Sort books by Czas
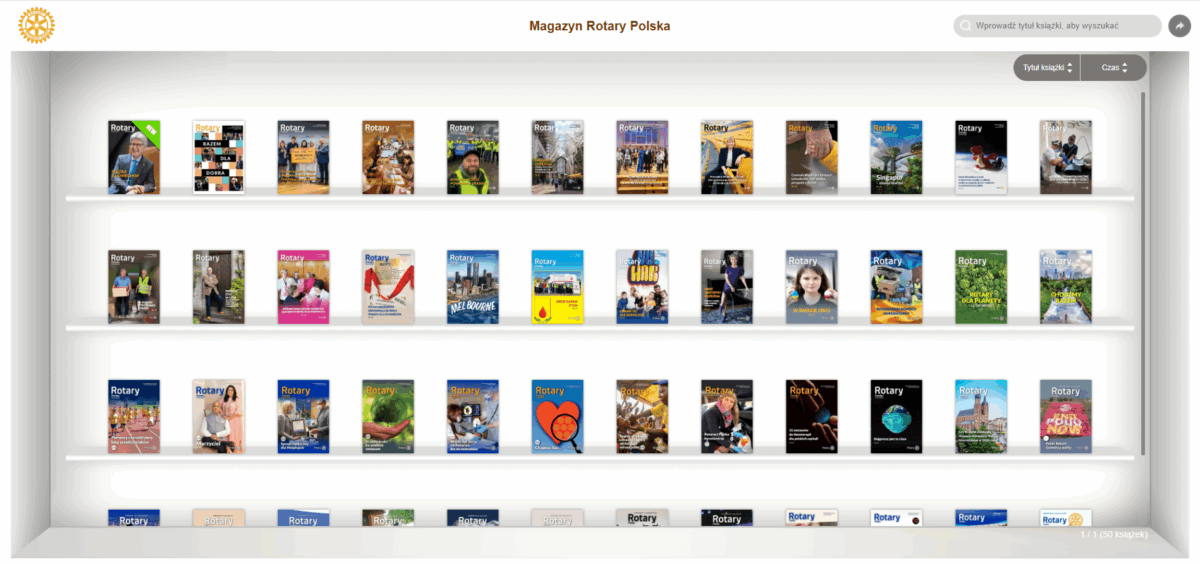 (x=1113, y=68)
